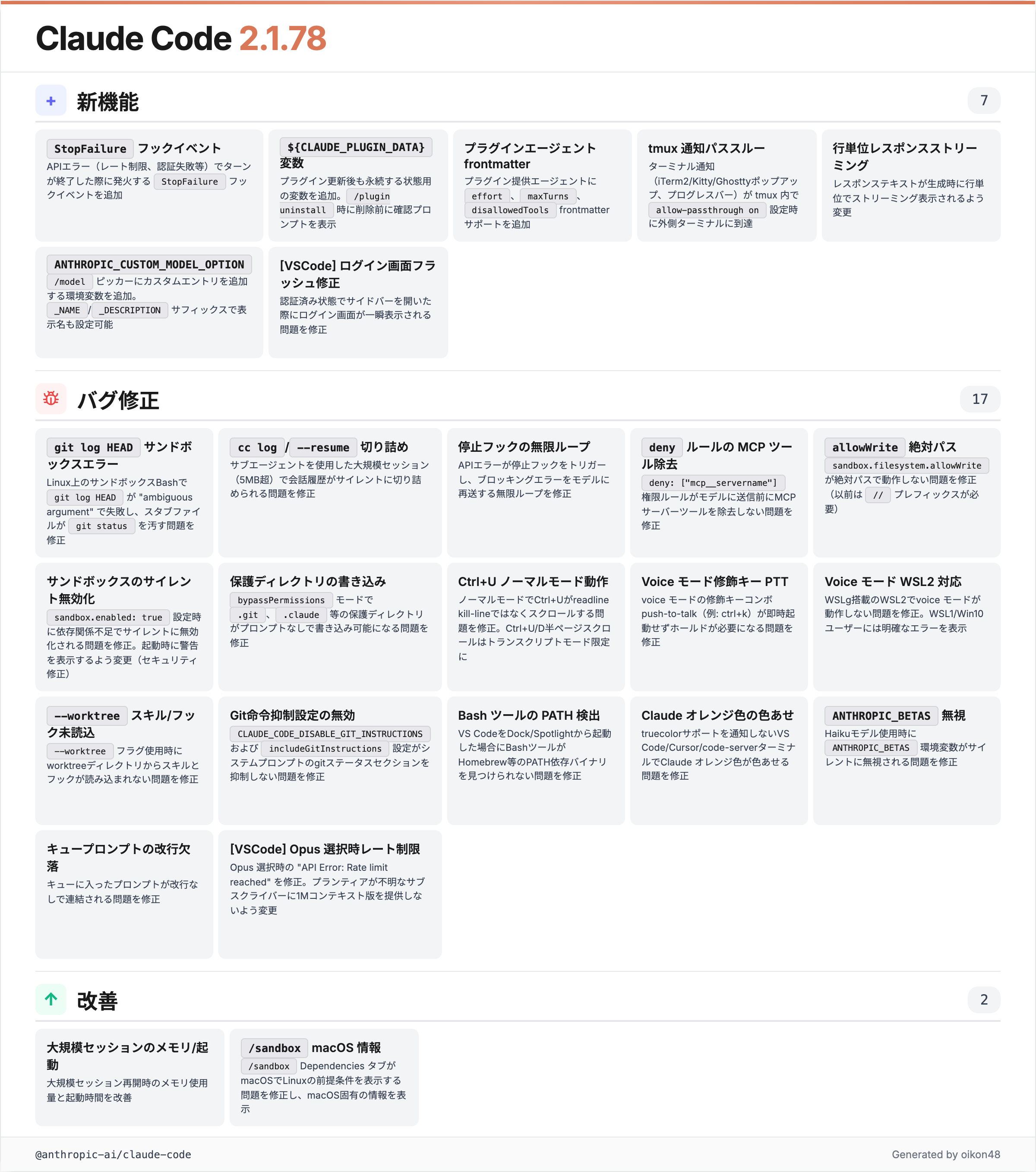Click the count badge showing 7
This screenshot has width=1036, height=1172.
984,101
